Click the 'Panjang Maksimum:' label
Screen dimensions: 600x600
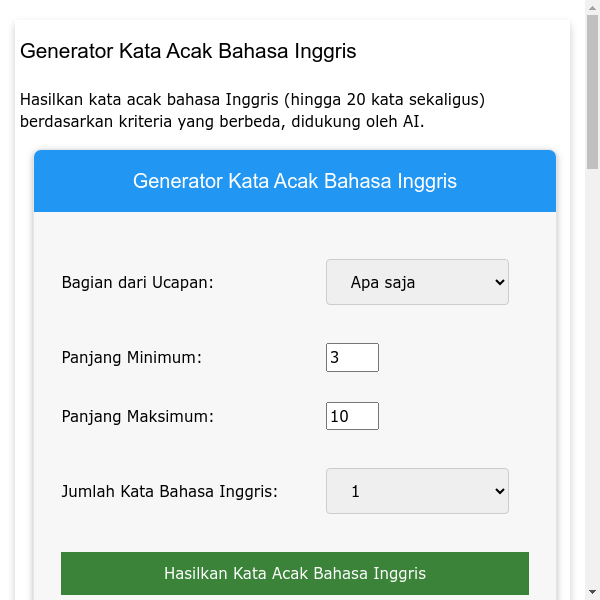[138, 416]
